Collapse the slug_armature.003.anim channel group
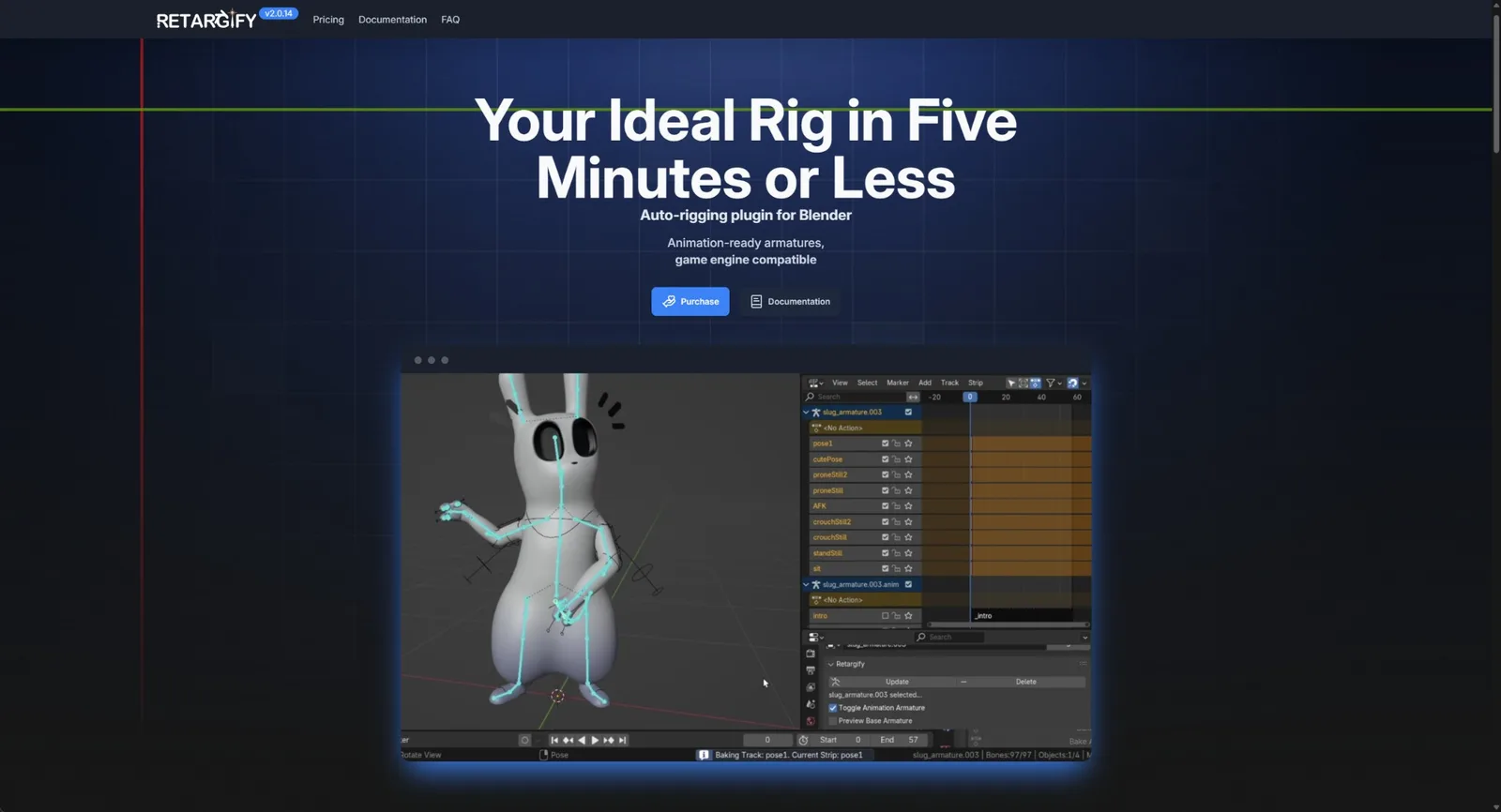Screen dimensions: 1501x812 (x=806, y=584)
